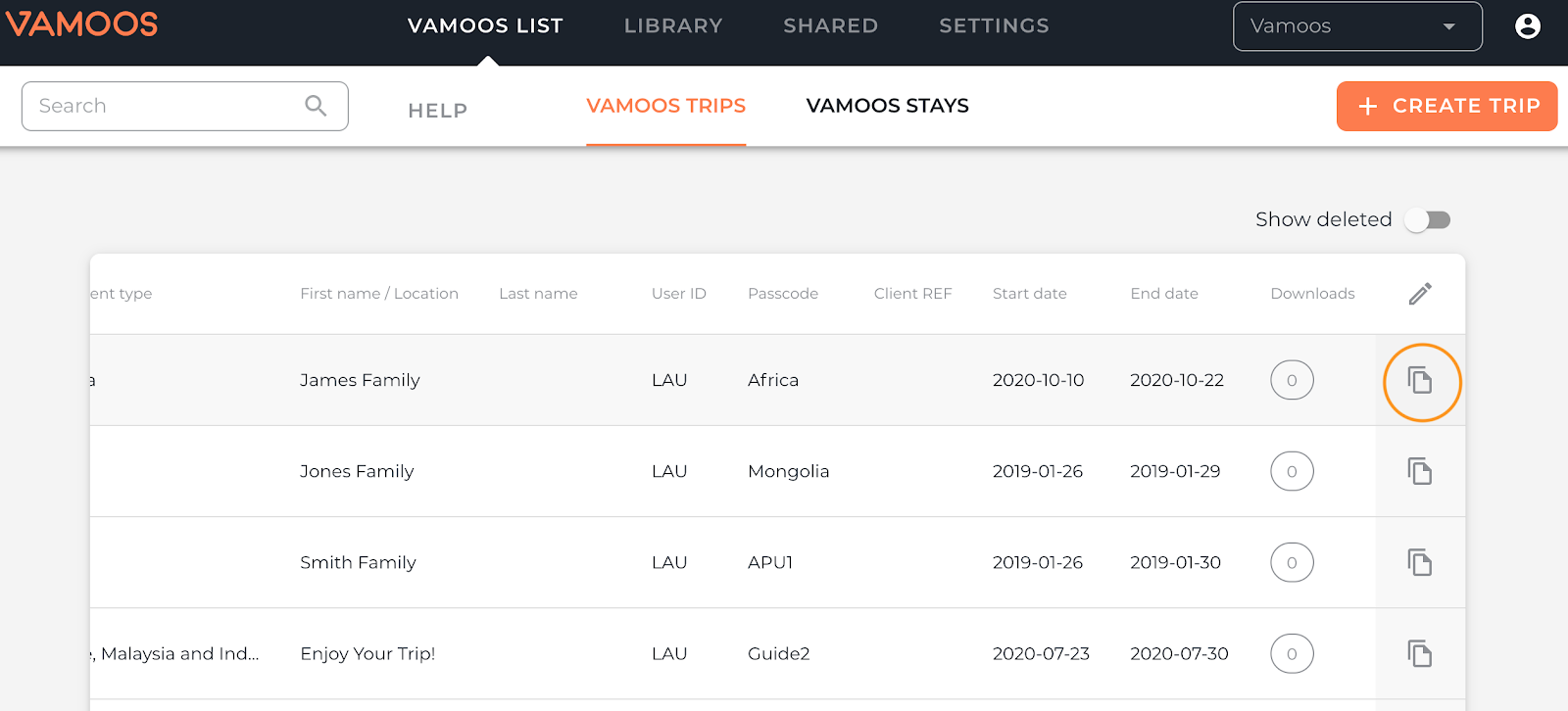Image resolution: width=1568 pixels, height=711 pixels.
Task: Copy the James Family trip
Action: [x=1420, y=380]
